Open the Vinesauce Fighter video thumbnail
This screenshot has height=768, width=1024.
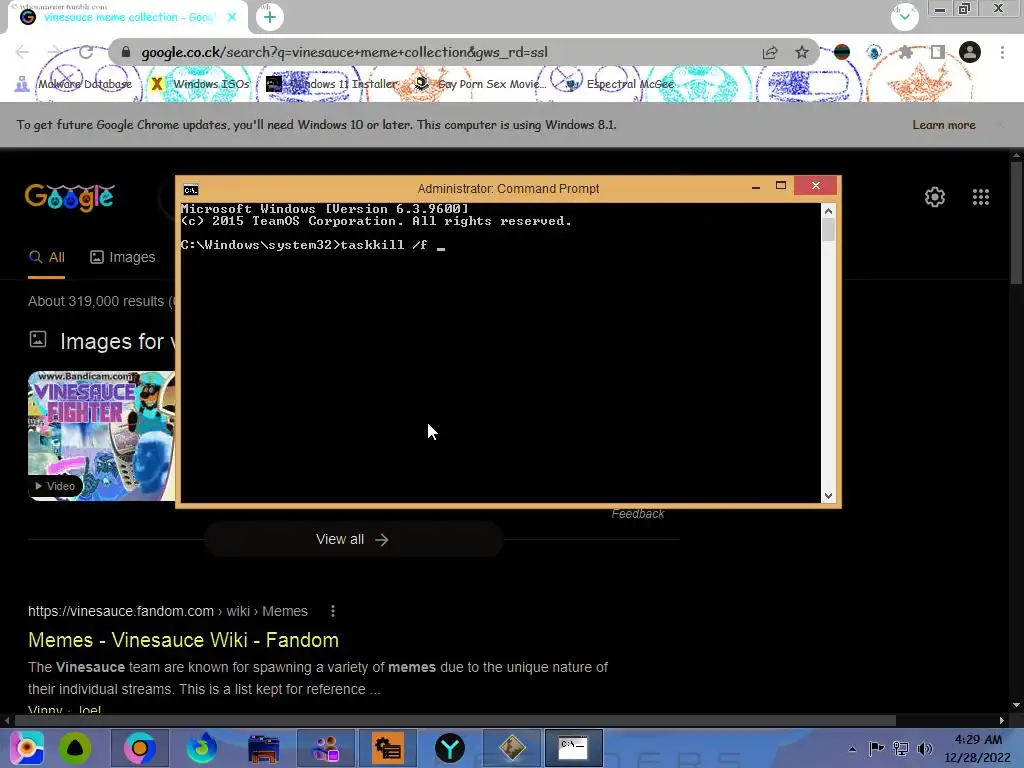101,436
